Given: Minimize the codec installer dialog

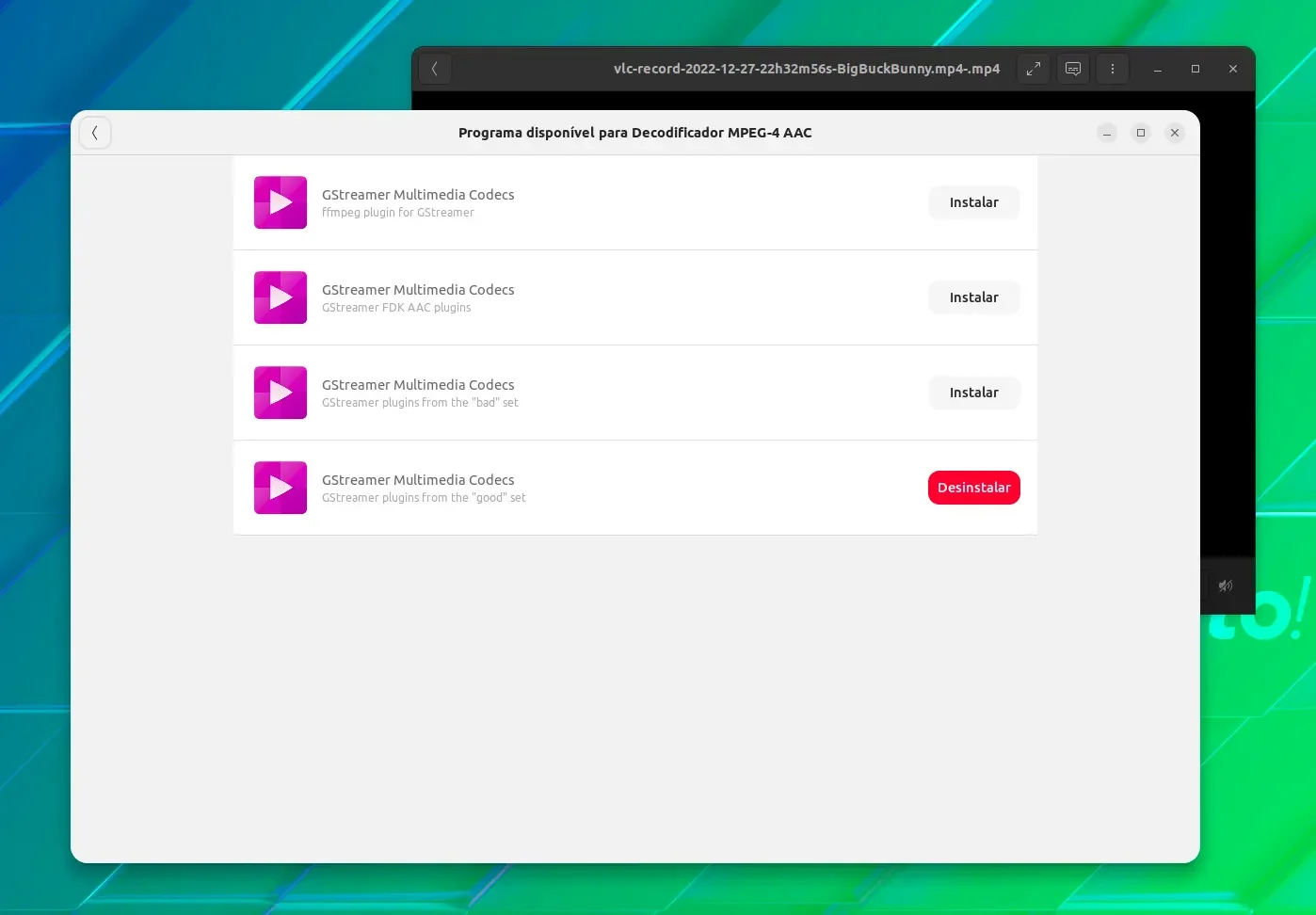Looking at the screenshot, I should (x=1107, y=133).
